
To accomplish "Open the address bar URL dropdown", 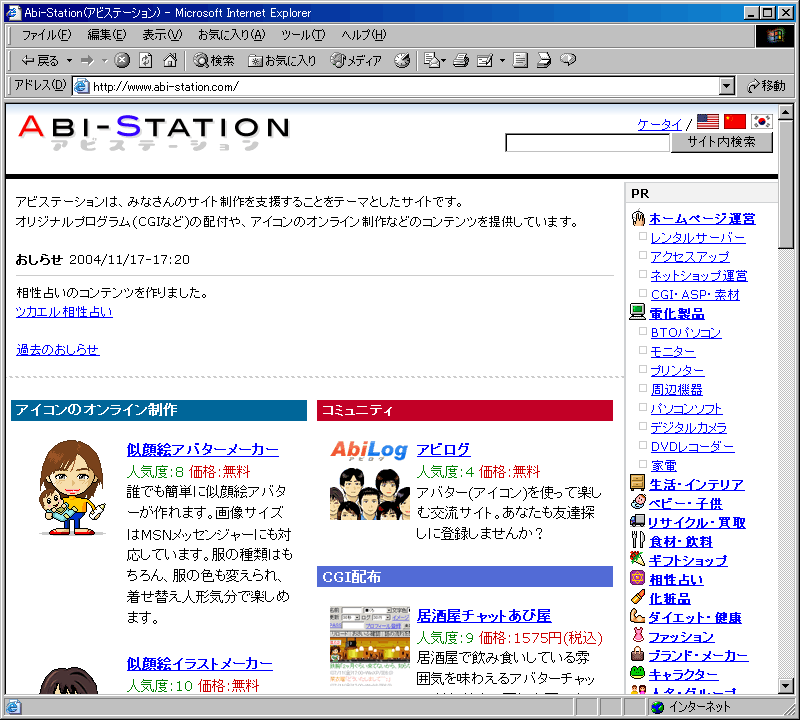I will point(727,86).
